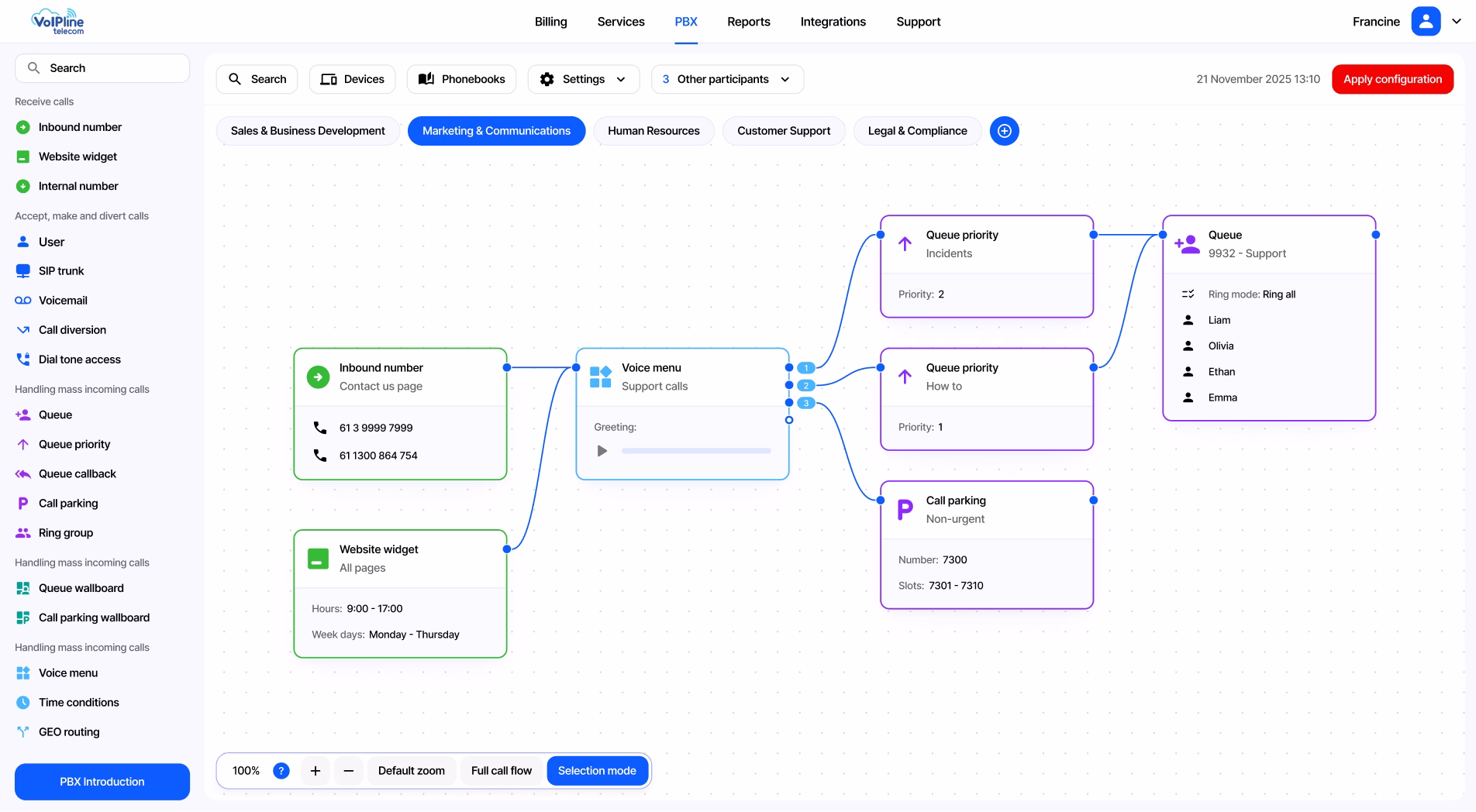The width and height of the screenshot is (1476, 812).
Task: Open the PBX tab
Action: (686, 22)
